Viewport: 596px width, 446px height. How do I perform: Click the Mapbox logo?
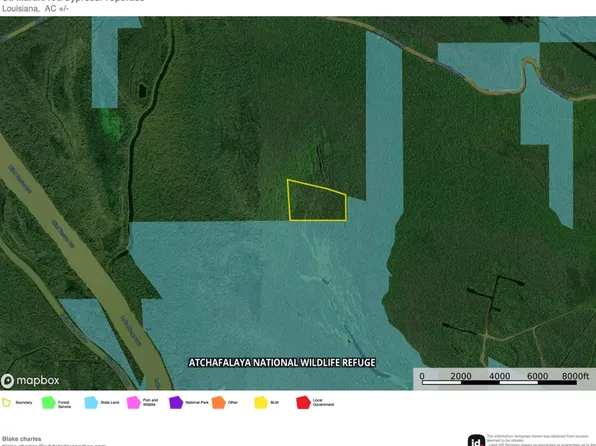(x=30, y=380)
